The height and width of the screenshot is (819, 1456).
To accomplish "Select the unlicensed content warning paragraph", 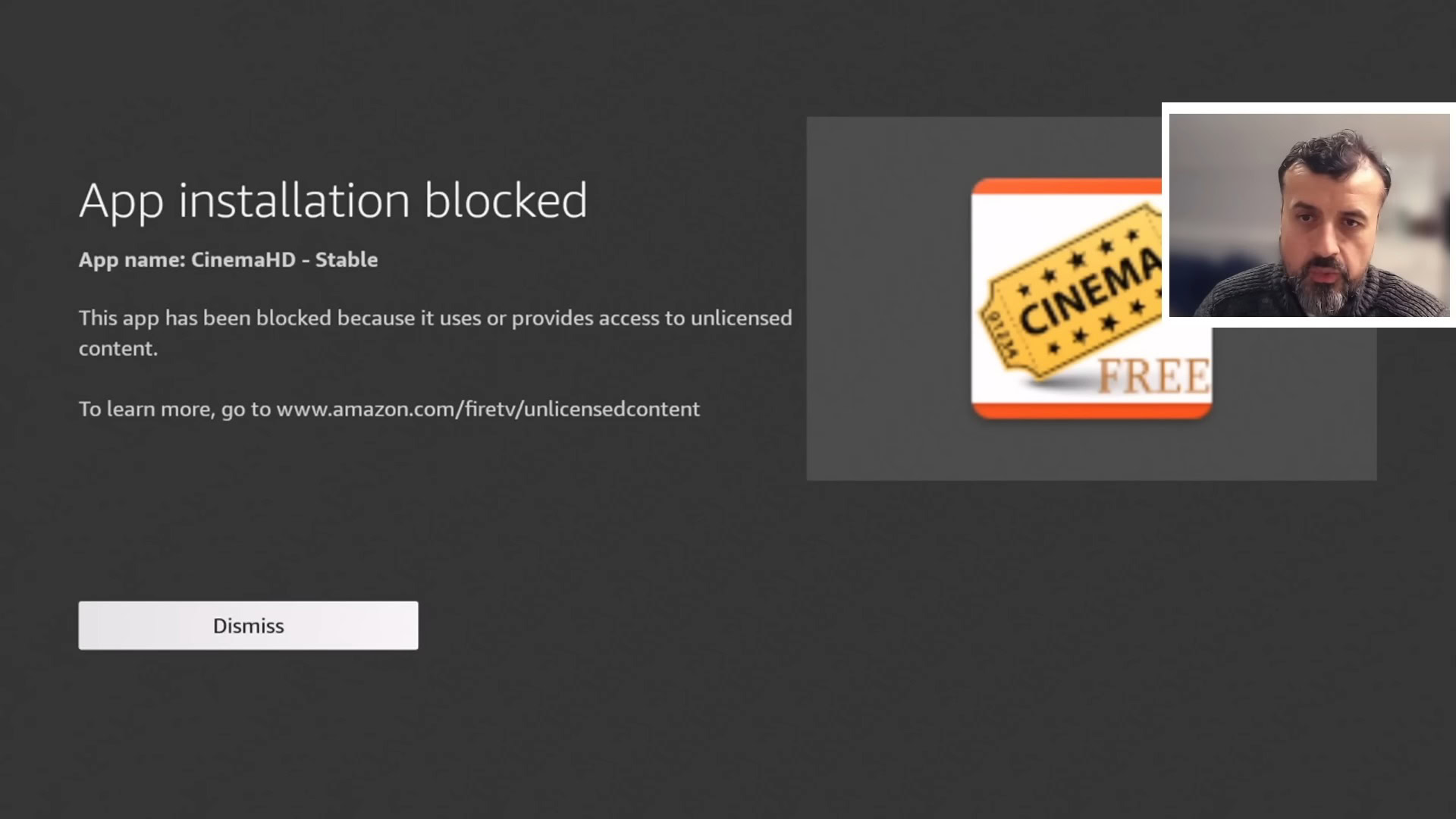I will coord(435,333).
